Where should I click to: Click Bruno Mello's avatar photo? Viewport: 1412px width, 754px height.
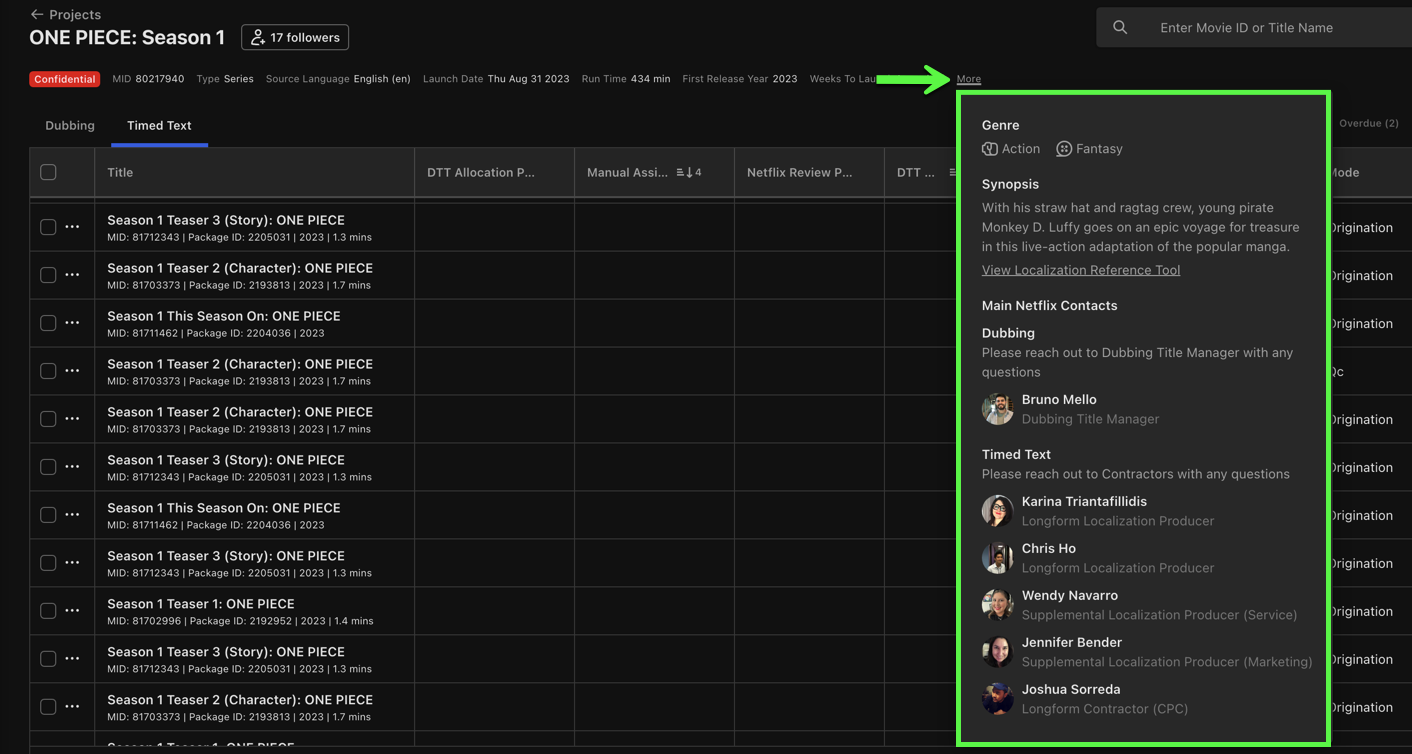[x=997, y=409]
